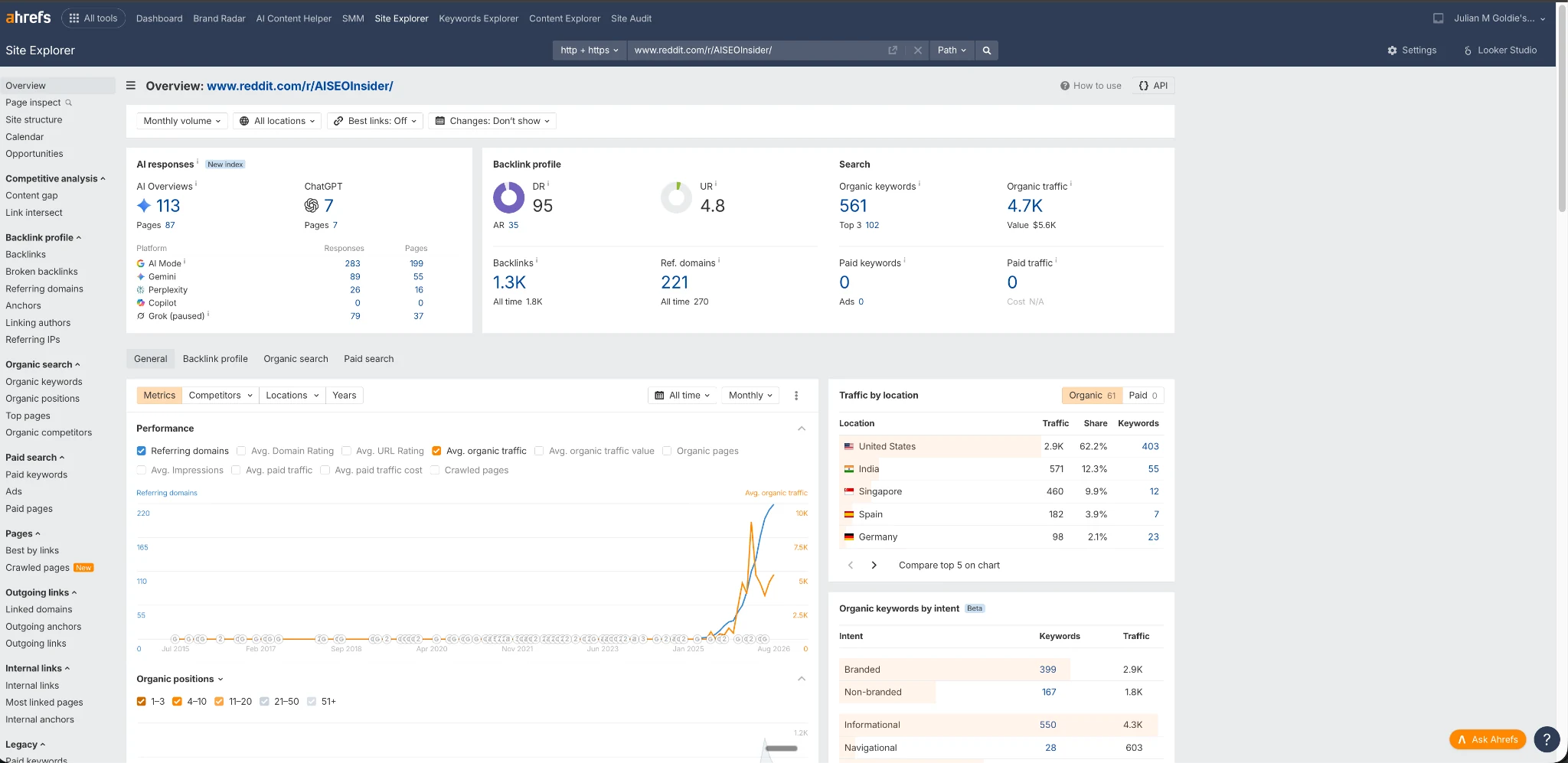This screenshot has width=1568, height=763.
Task: Click the ChatGPT logo icon
Action: click(x=312, y=206)
